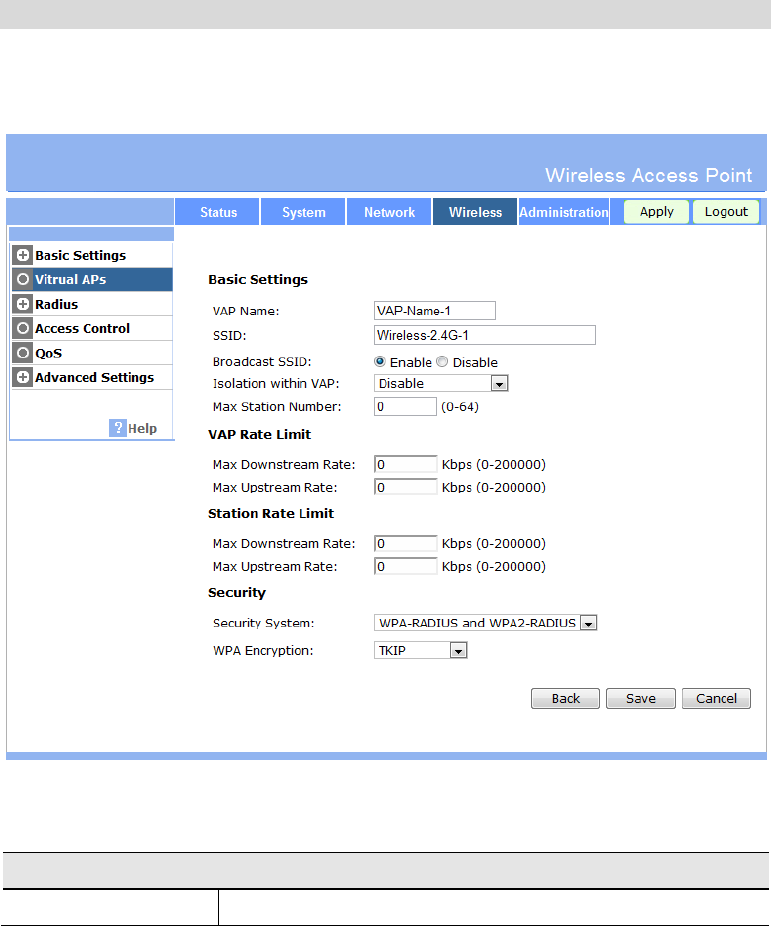This screenshot has height=926, width=771.
Task: Focus the SSID input field
Action: click(485, 335)
